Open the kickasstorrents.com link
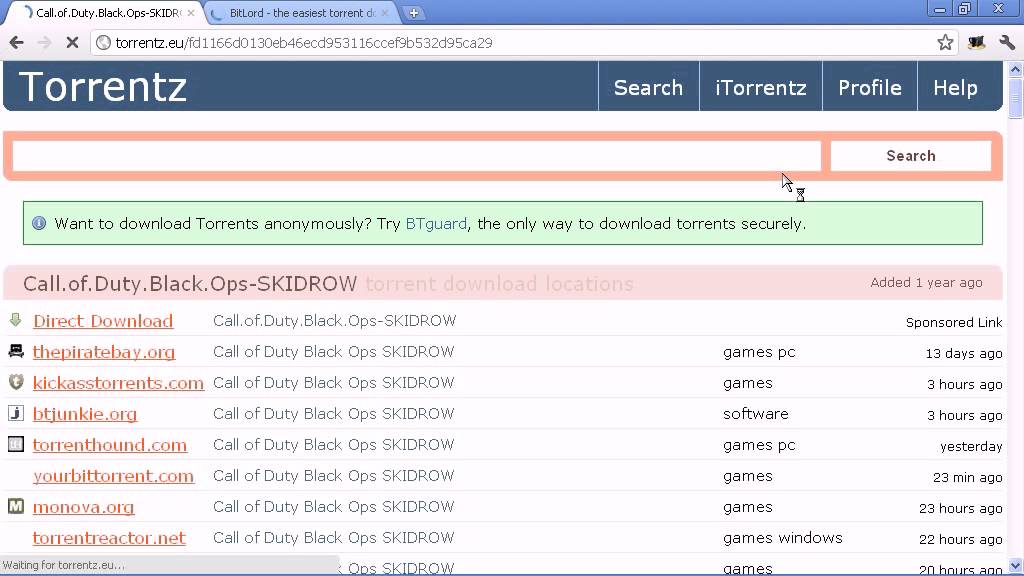The width and height of the screenshot is (1024, 576). (x=118, y=383)
